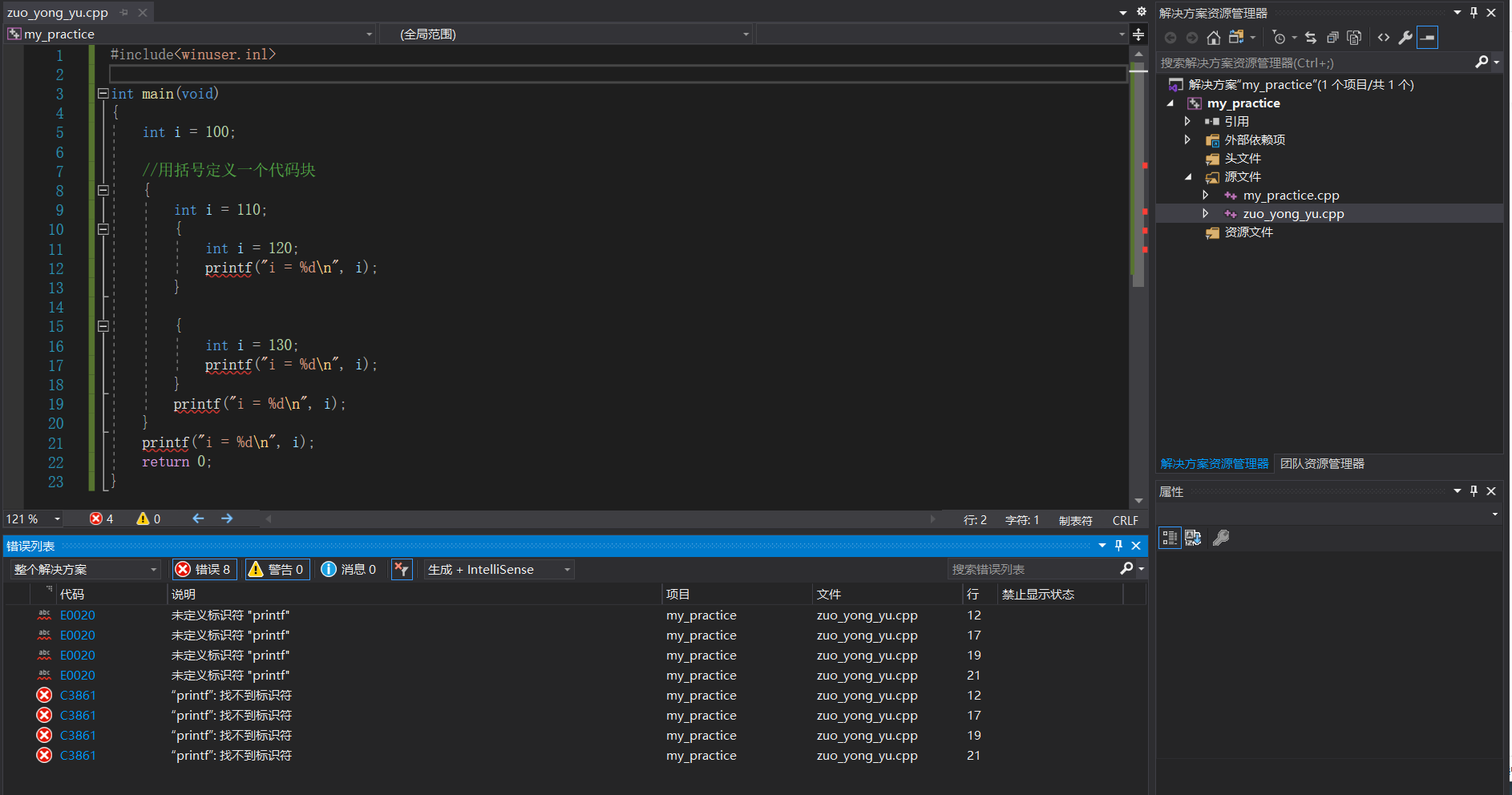Image resolution: width=1512 pixels, height=795 pixels.
Task: Collapse the code block starting at line 15
Action: pos(103,326)
